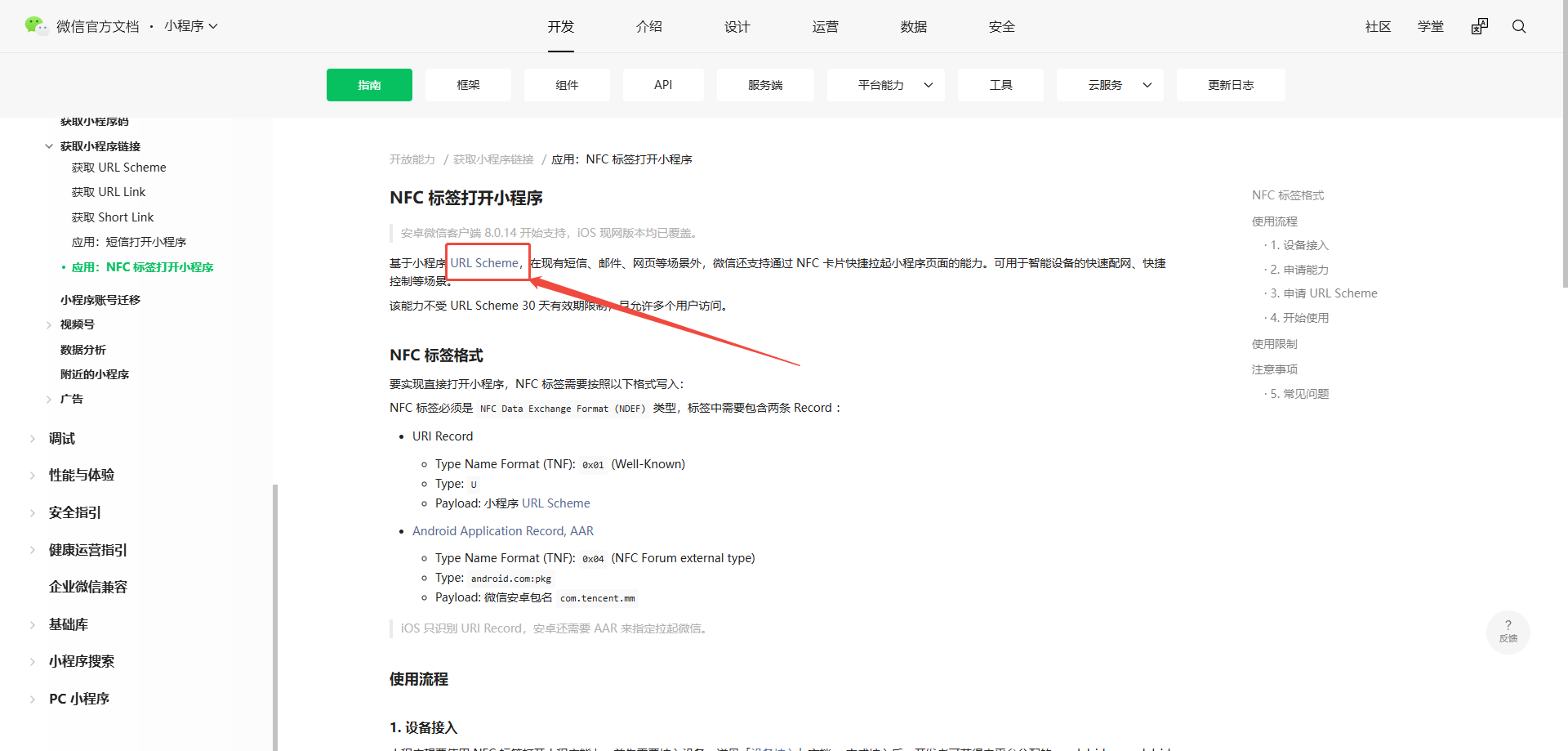
Task: Open the 学堂 link in header
Action: pos(1431,26)
